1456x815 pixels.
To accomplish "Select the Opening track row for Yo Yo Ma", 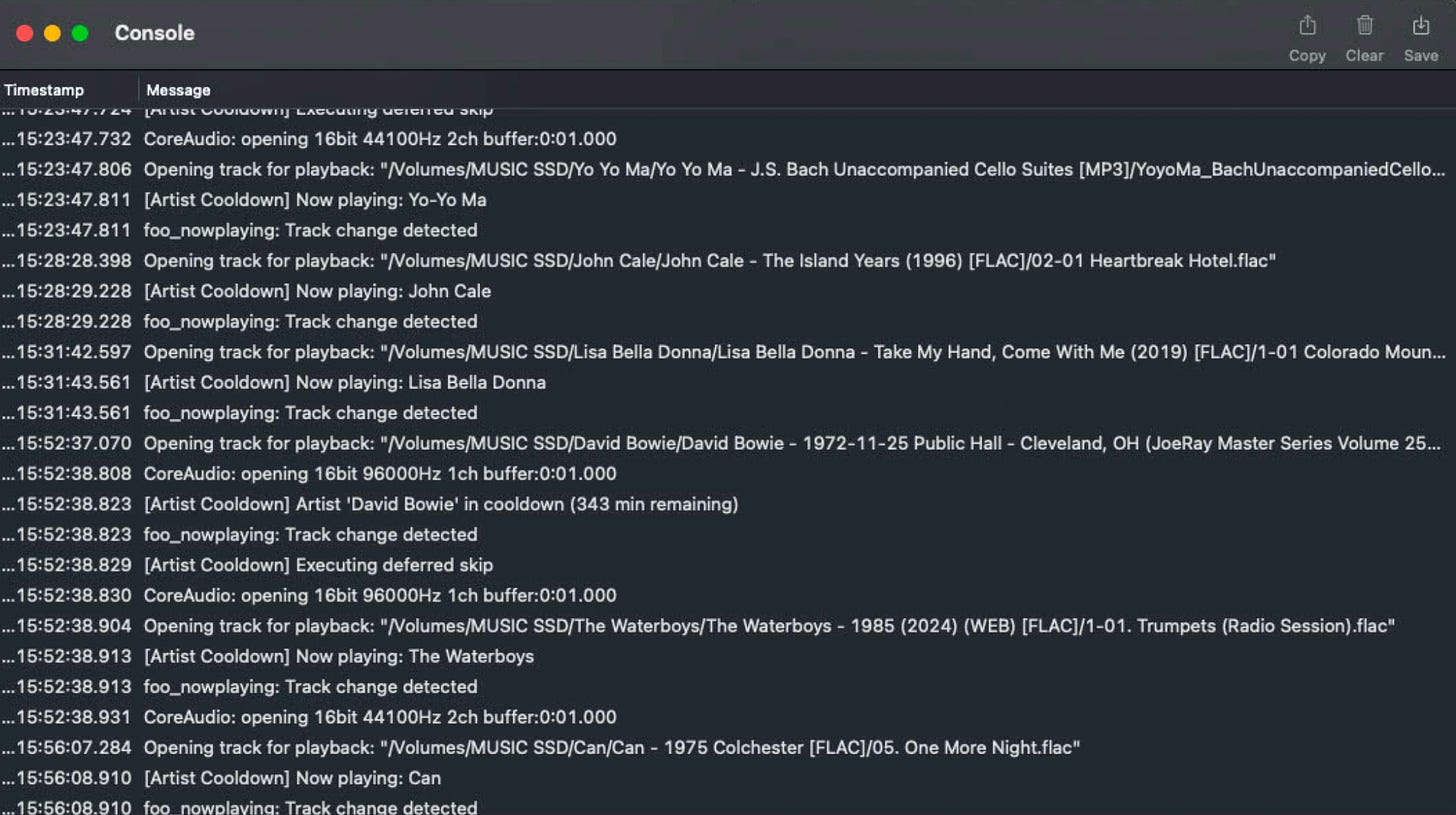I will 795,169.
